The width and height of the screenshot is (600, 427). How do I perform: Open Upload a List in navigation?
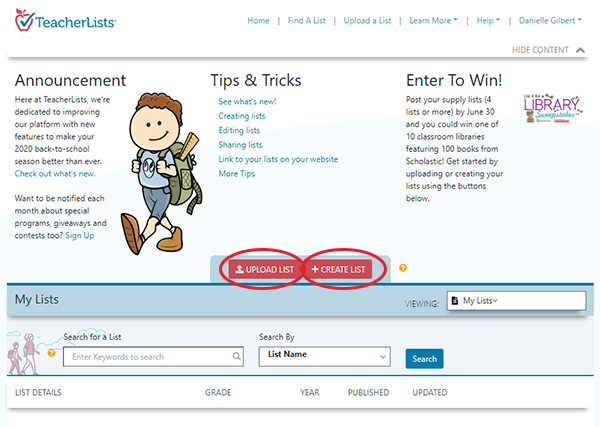pyautogui.click(x=367, y=21)
